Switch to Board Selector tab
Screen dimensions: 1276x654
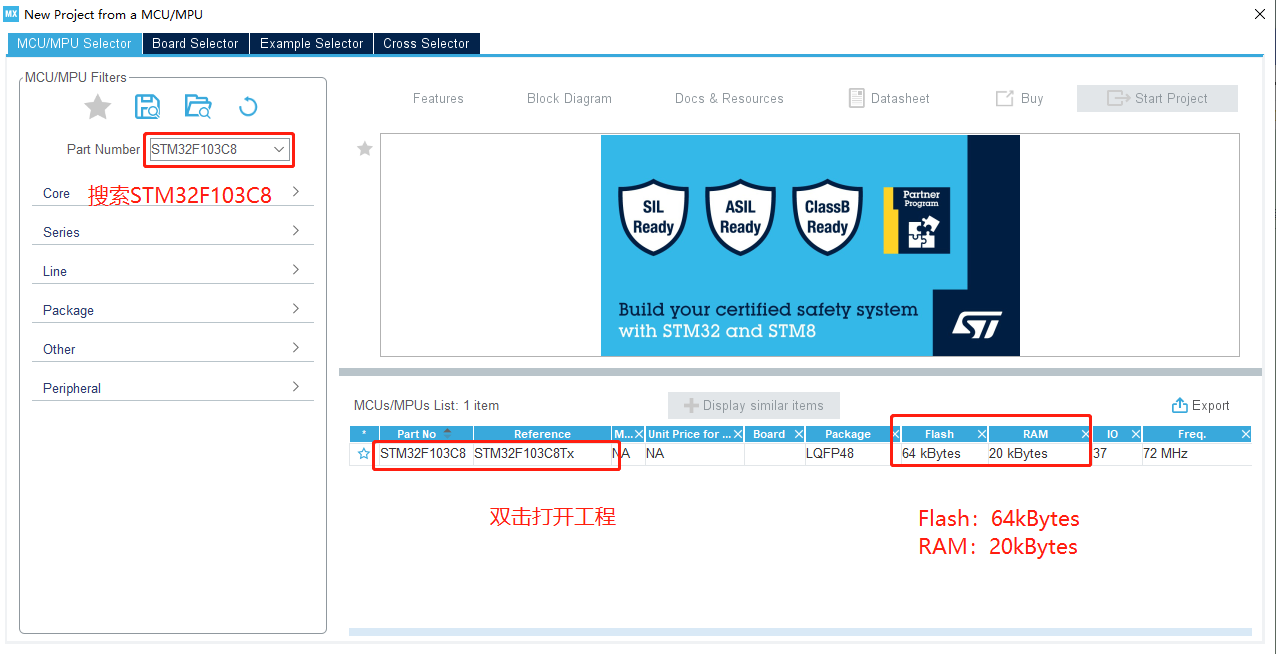click(x=195, y=43)
